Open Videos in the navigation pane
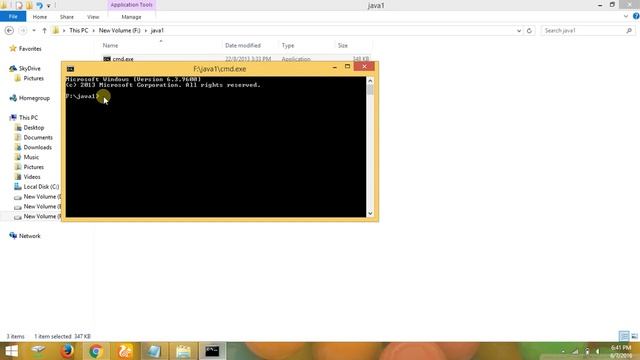The width and height of the screenshot is (640, 360). coord(32,177)
